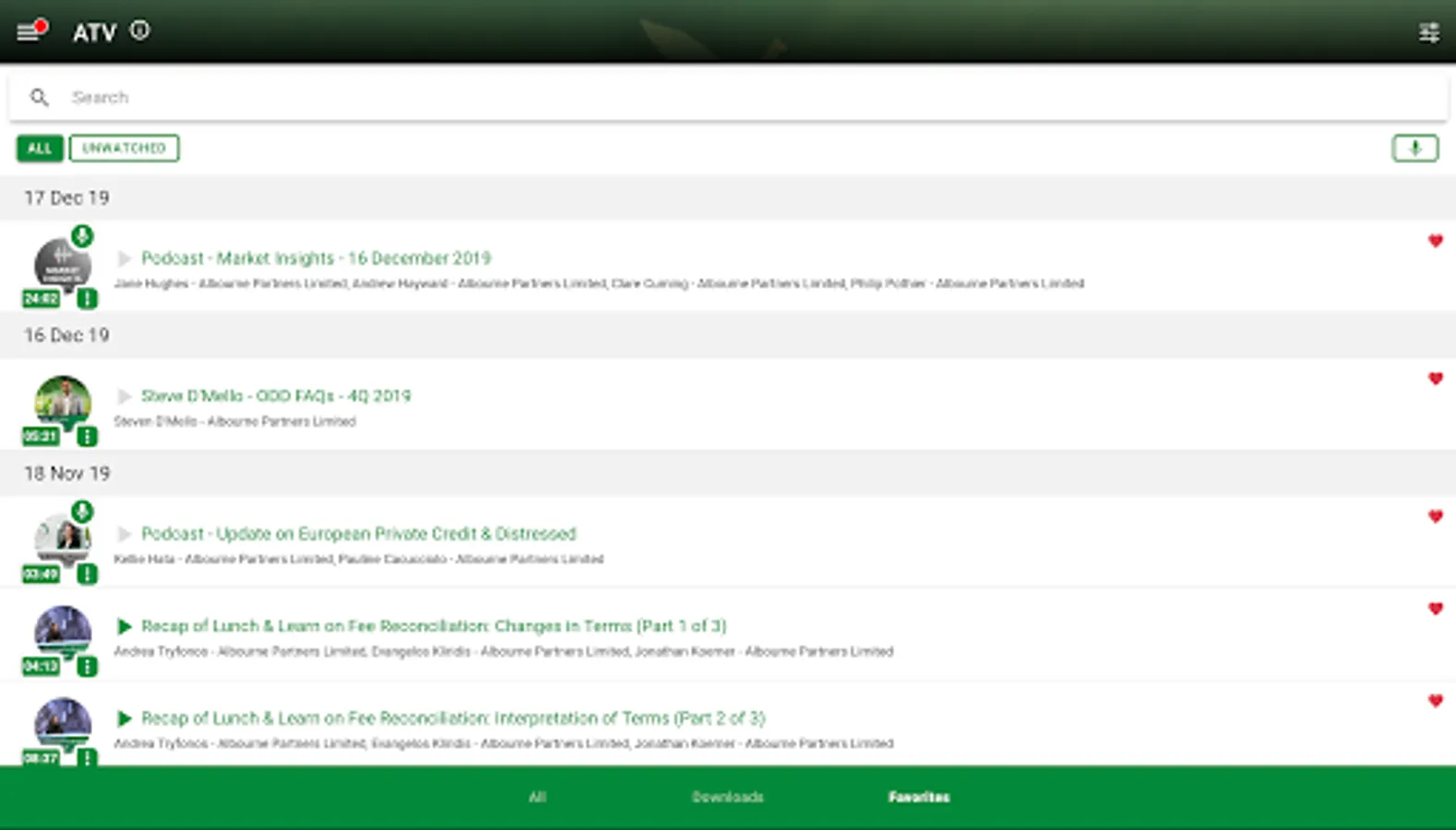Focus the Search input field
1456x830 pixels.
tap(728, 97)
